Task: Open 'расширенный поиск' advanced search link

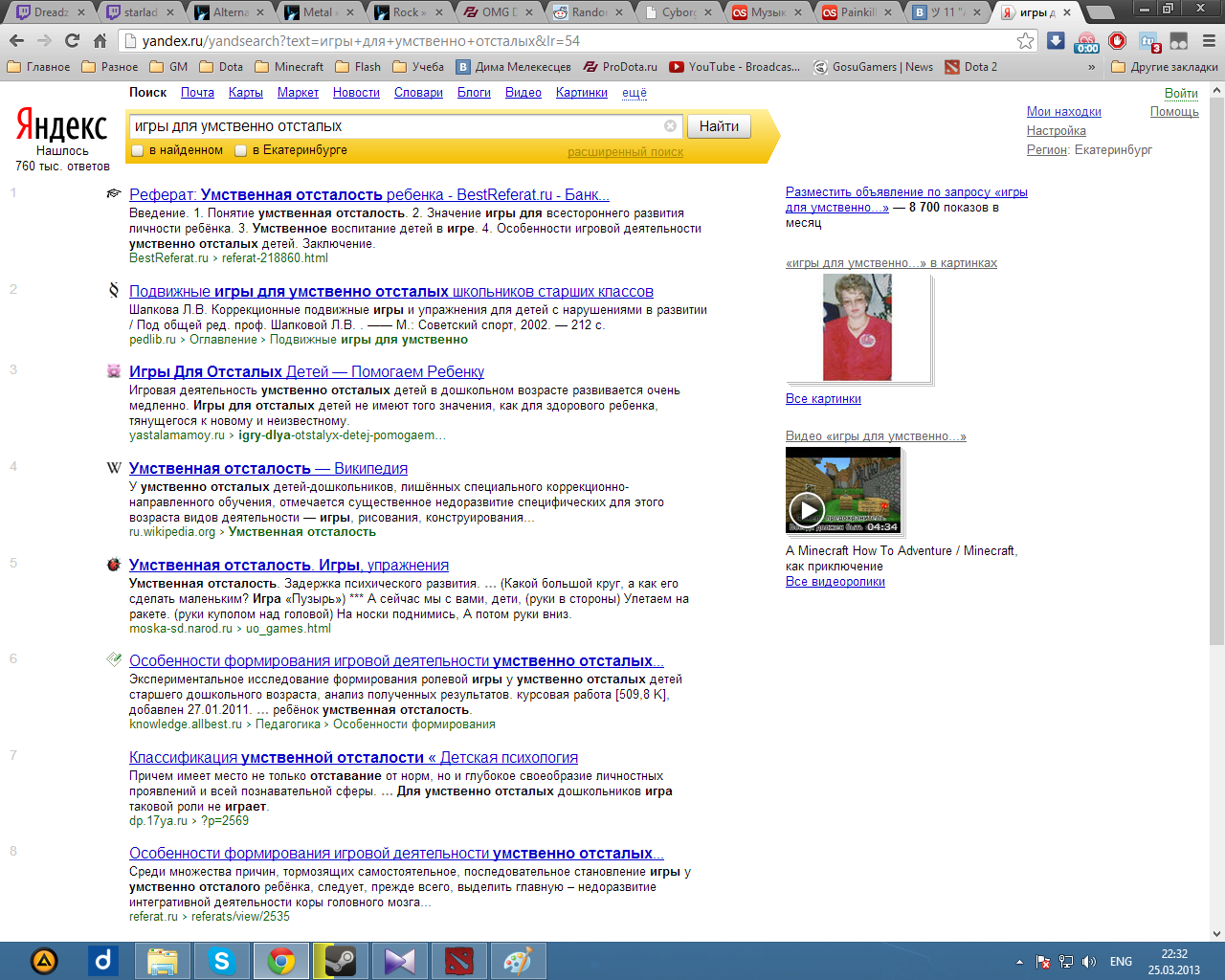Action: point(626,151)
